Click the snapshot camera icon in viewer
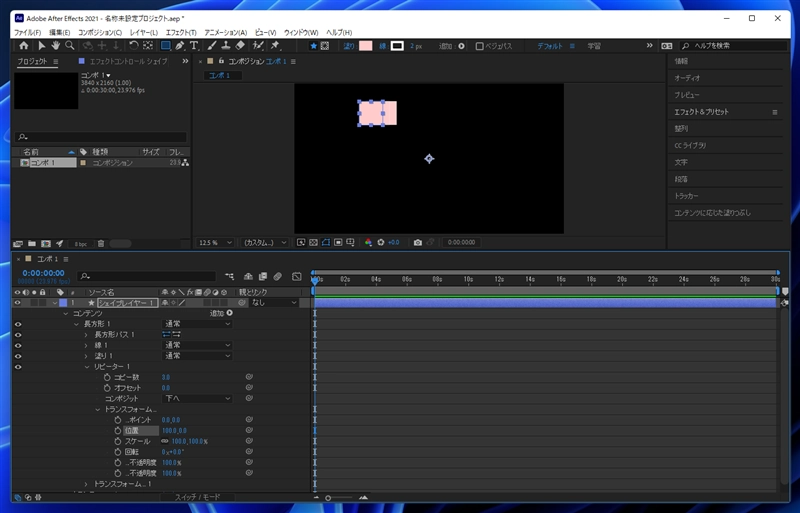 [x=418, y=242]
